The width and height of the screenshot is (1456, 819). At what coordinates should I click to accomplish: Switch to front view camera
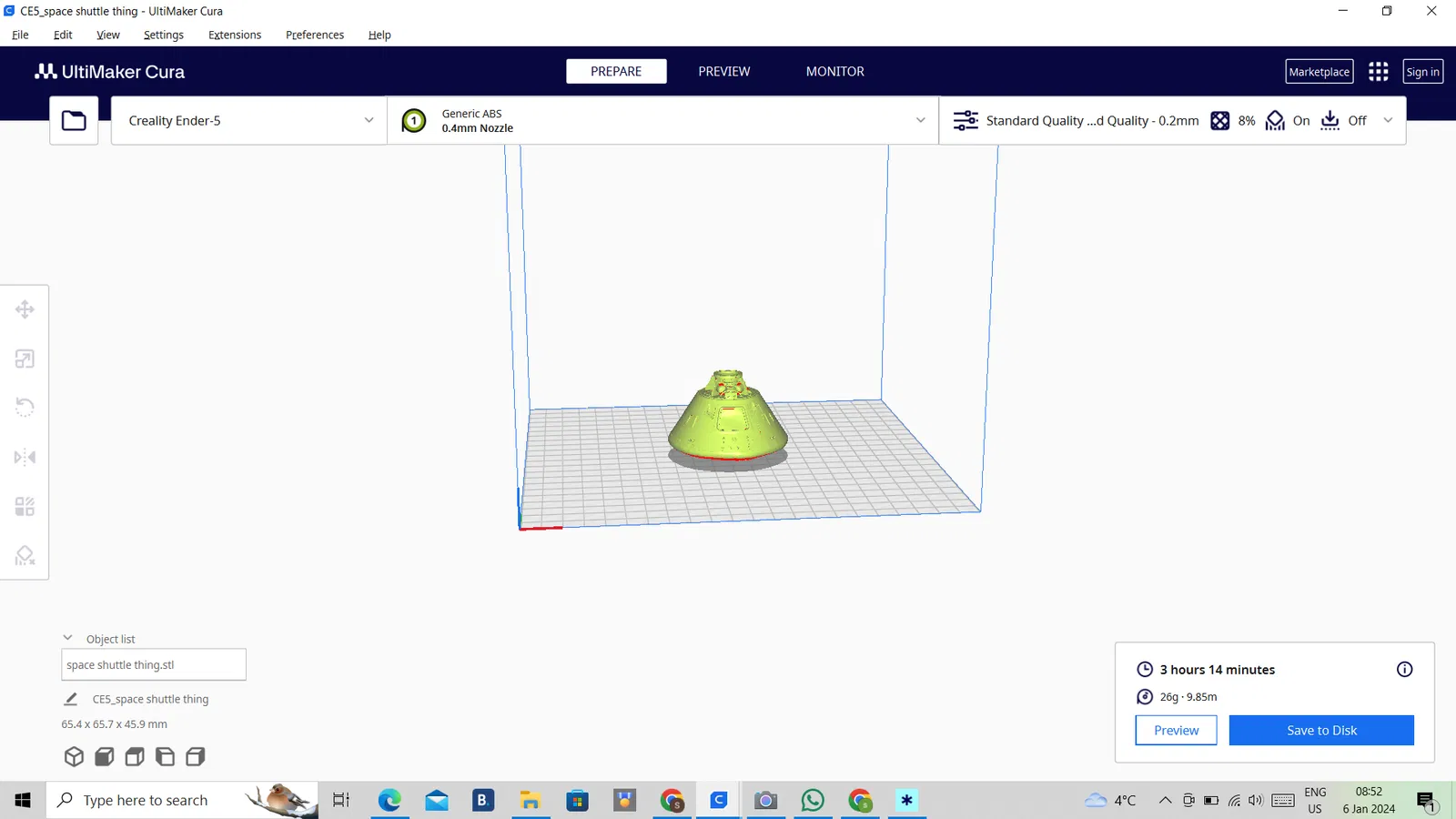tap(105, 756)
